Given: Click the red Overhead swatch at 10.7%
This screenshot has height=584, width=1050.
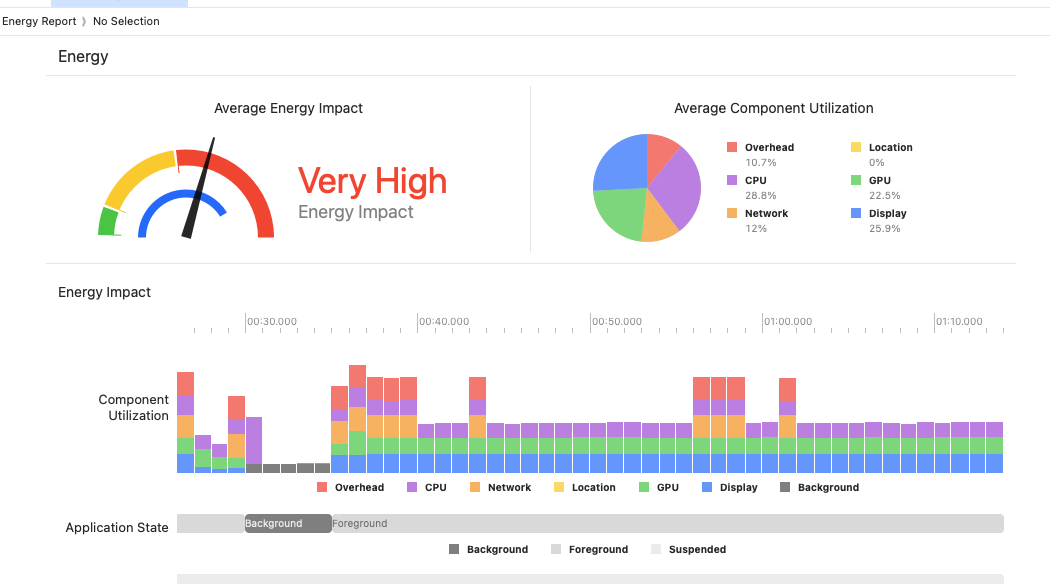Looking at the screenshot, I should pos(732,148).
